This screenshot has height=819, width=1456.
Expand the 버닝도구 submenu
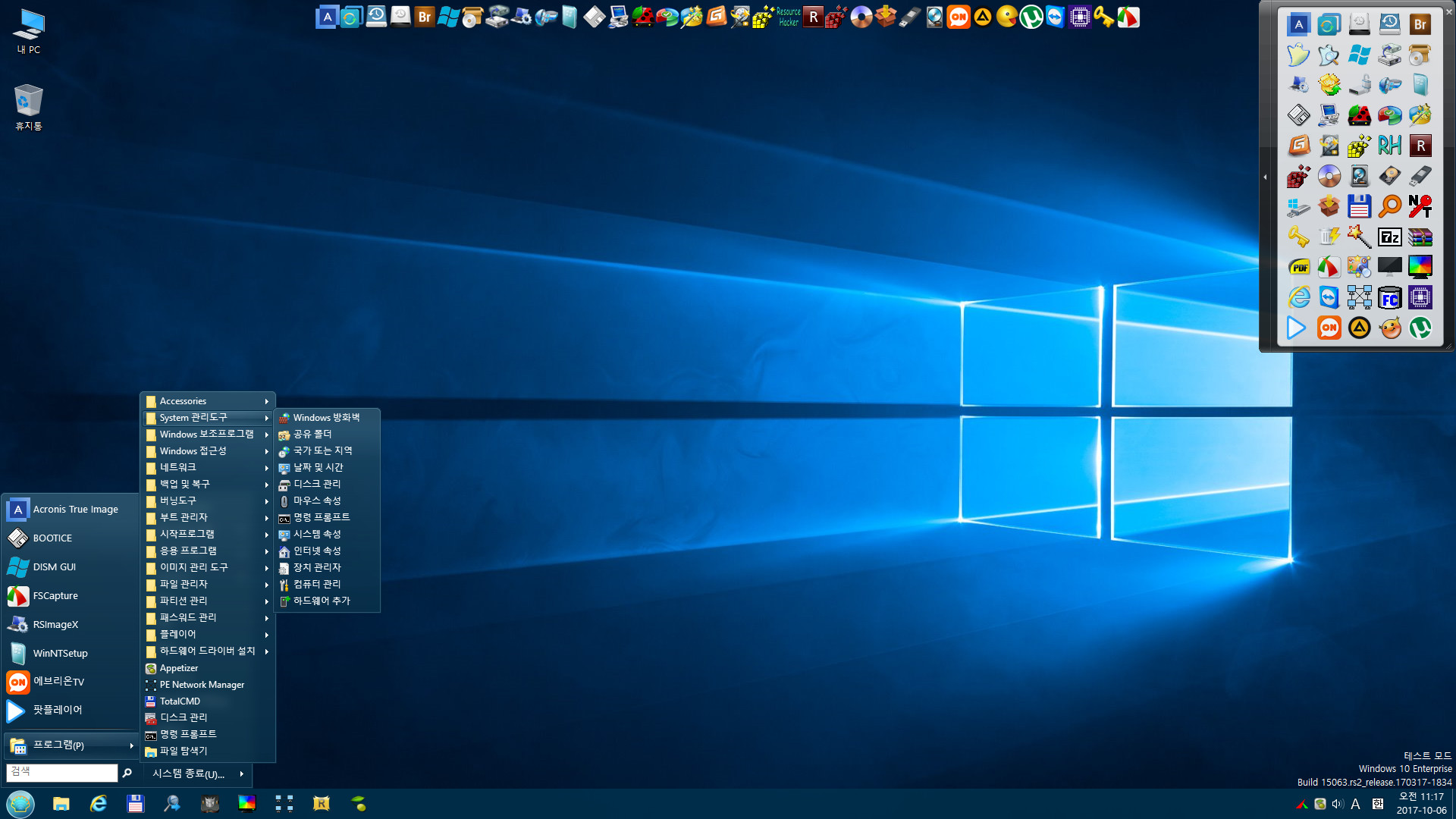[208, 501]
